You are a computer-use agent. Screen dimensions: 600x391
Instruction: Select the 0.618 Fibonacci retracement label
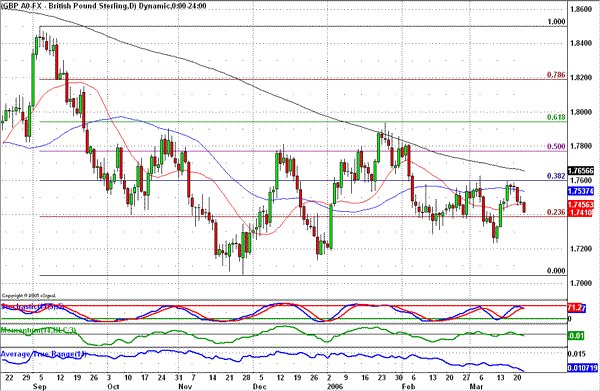coord(556,117)
